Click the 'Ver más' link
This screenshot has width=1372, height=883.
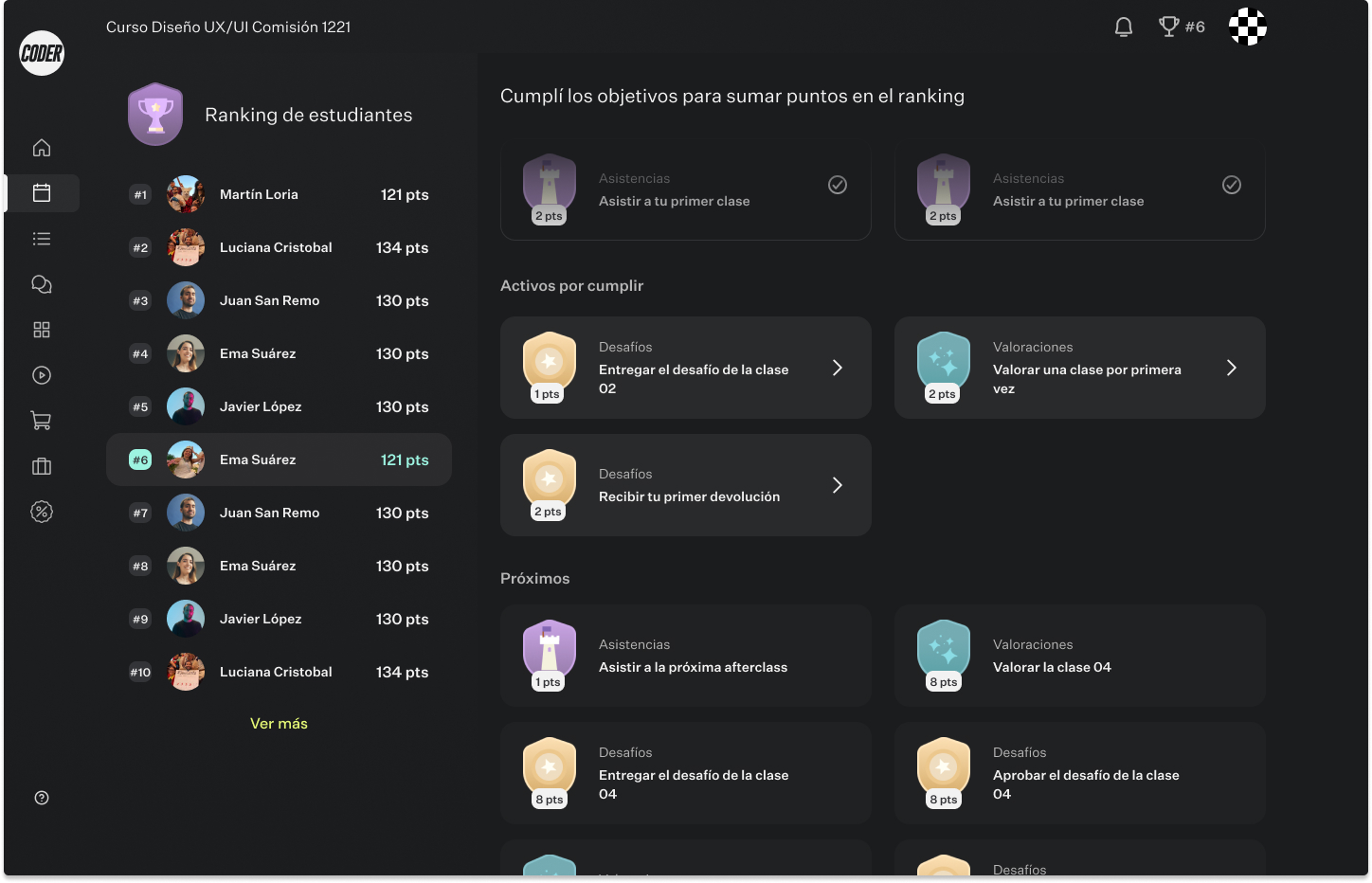coord(279,724)
